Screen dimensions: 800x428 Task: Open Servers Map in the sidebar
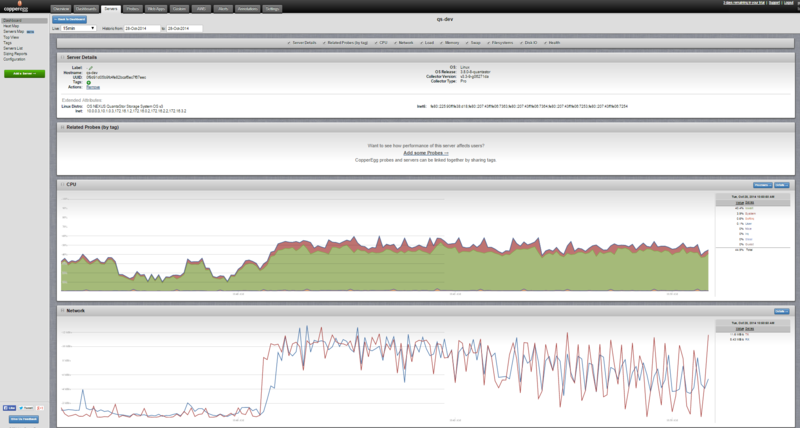point(14,32)
